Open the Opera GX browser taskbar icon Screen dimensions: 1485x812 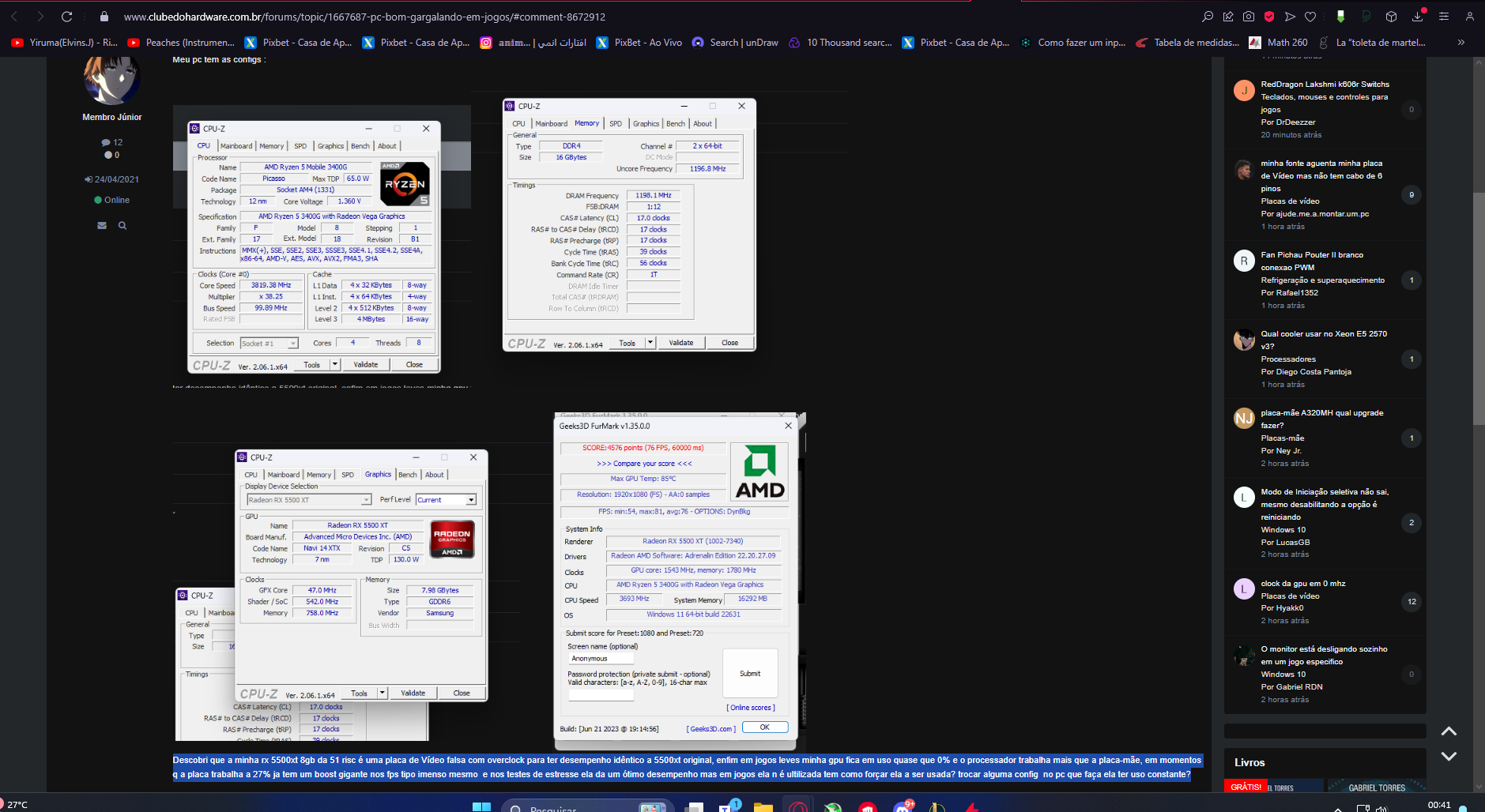797,807
